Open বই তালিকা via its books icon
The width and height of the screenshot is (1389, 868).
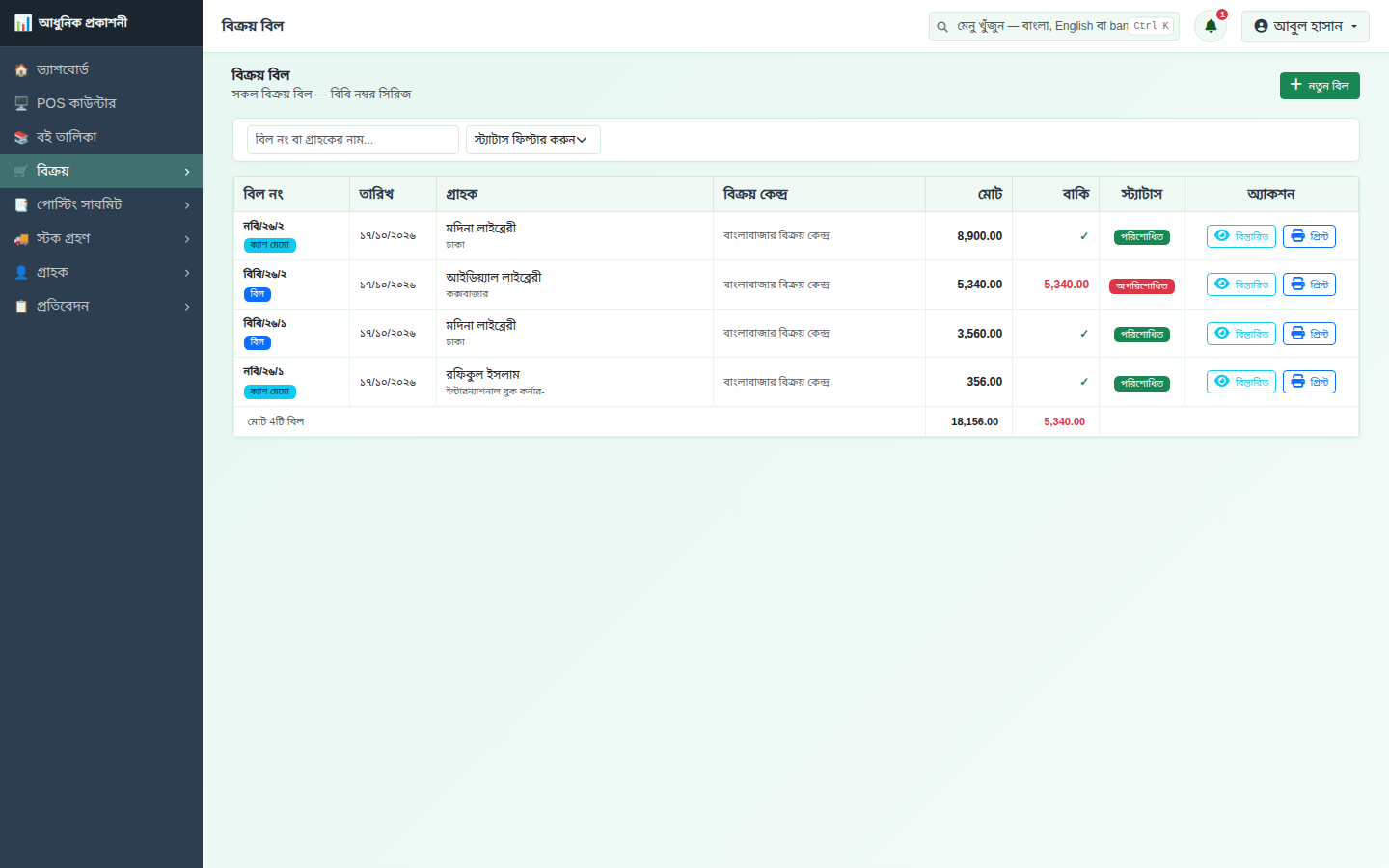tap(21, 138)
